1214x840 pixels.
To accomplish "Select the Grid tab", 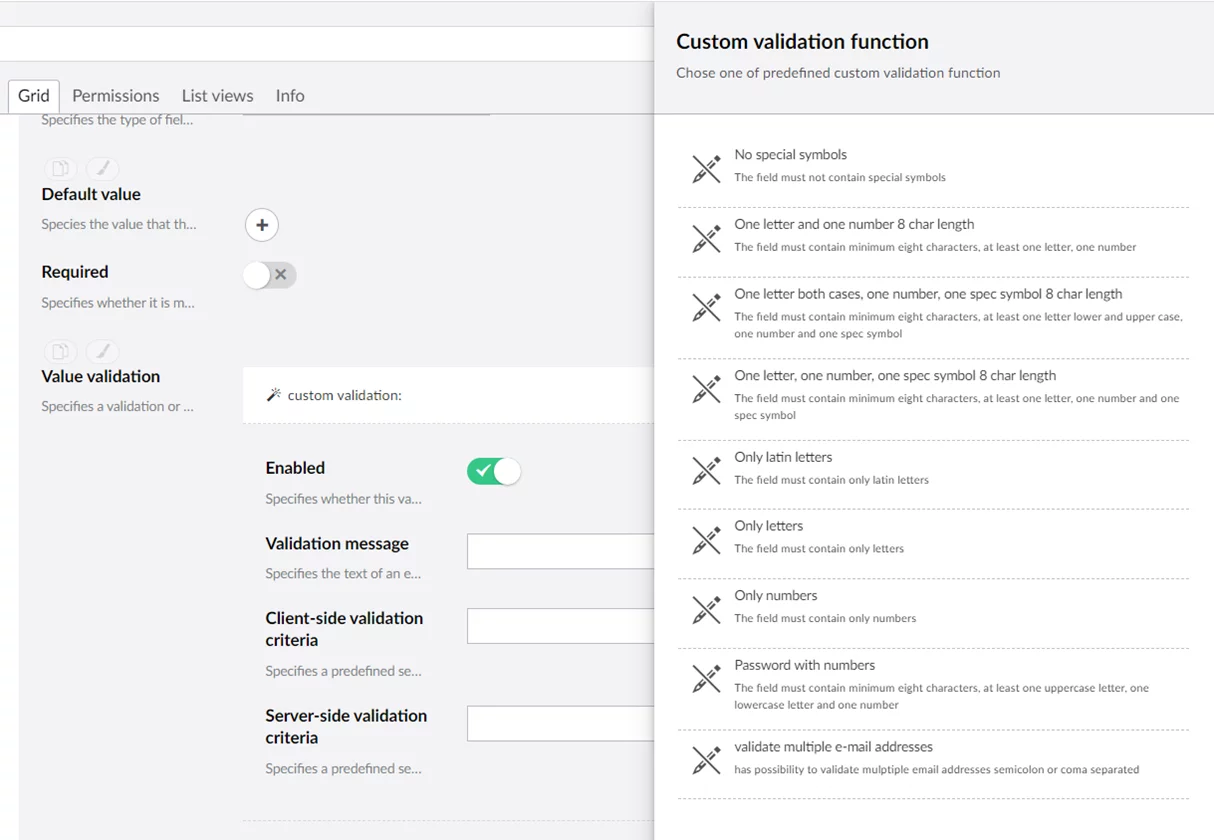I will click(x=34, y=96).
